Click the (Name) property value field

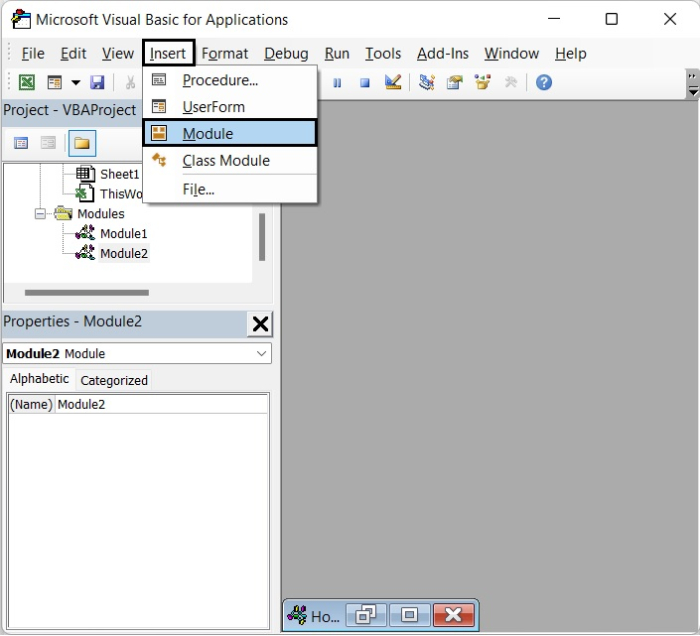tap(160, 405)
